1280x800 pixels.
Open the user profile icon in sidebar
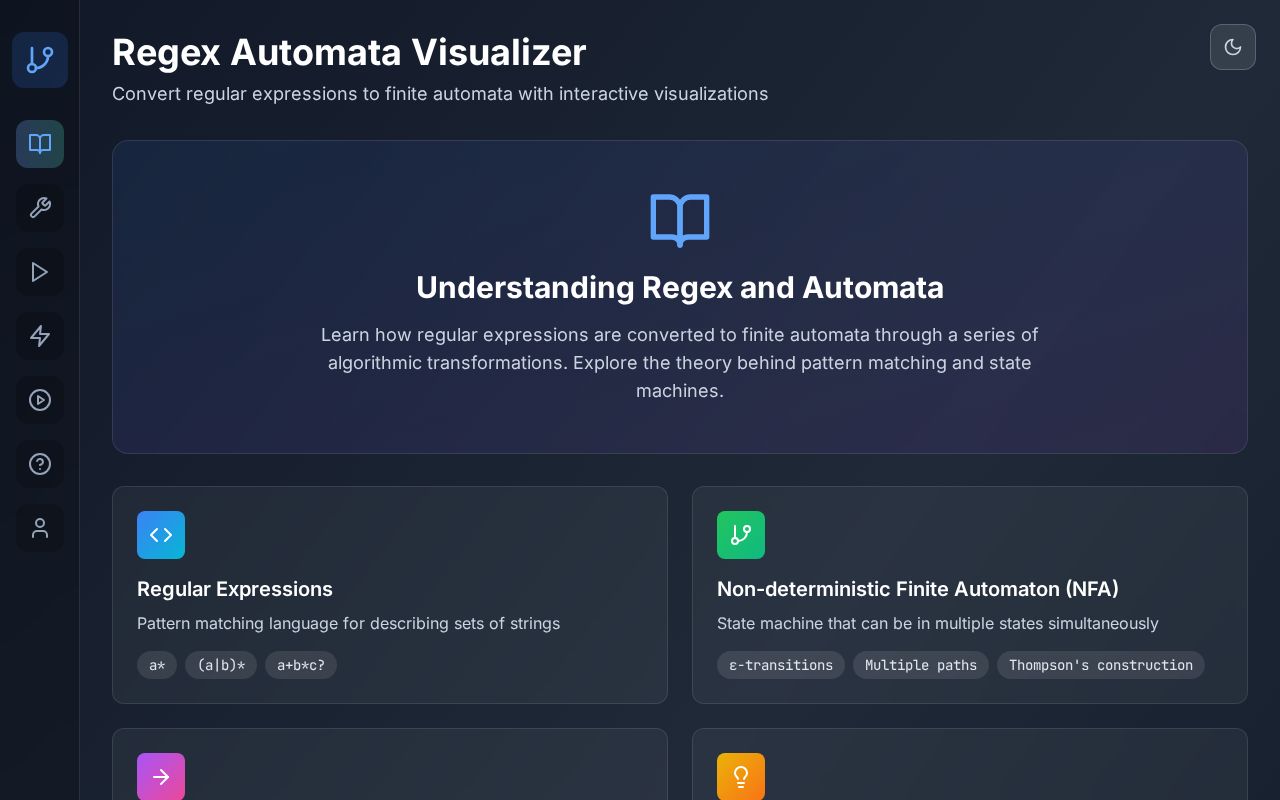pos(40,528)
